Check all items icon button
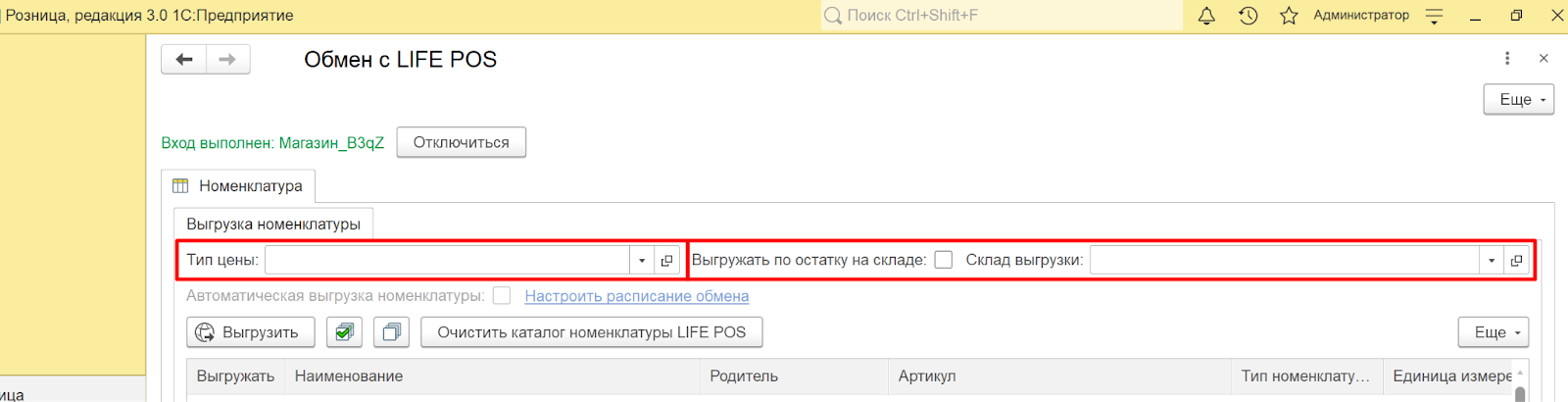Screen dimensions: 1568x402 click(344, 332)
